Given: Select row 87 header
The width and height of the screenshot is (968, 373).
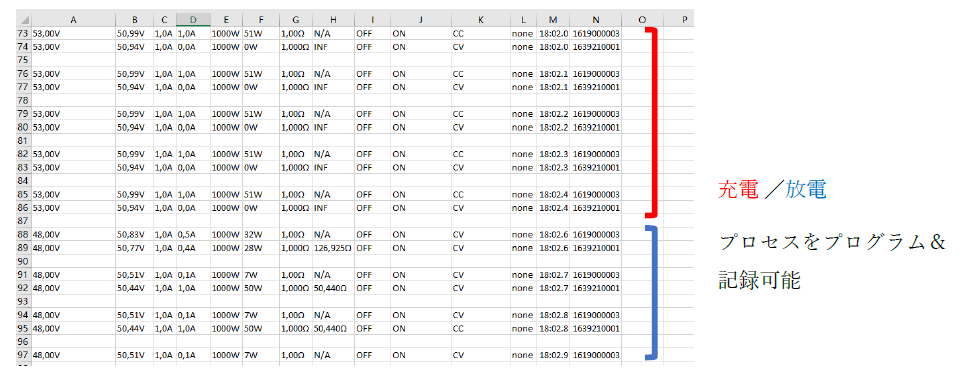Looking at the screenshot, I should point(23,220).
